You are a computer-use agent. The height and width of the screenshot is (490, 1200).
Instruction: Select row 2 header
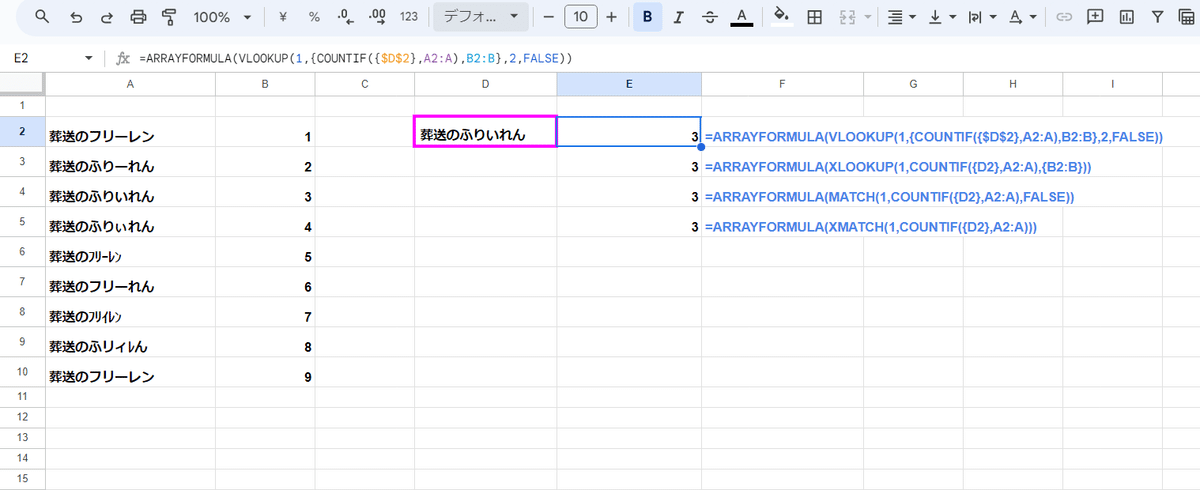tap(22, 132)
